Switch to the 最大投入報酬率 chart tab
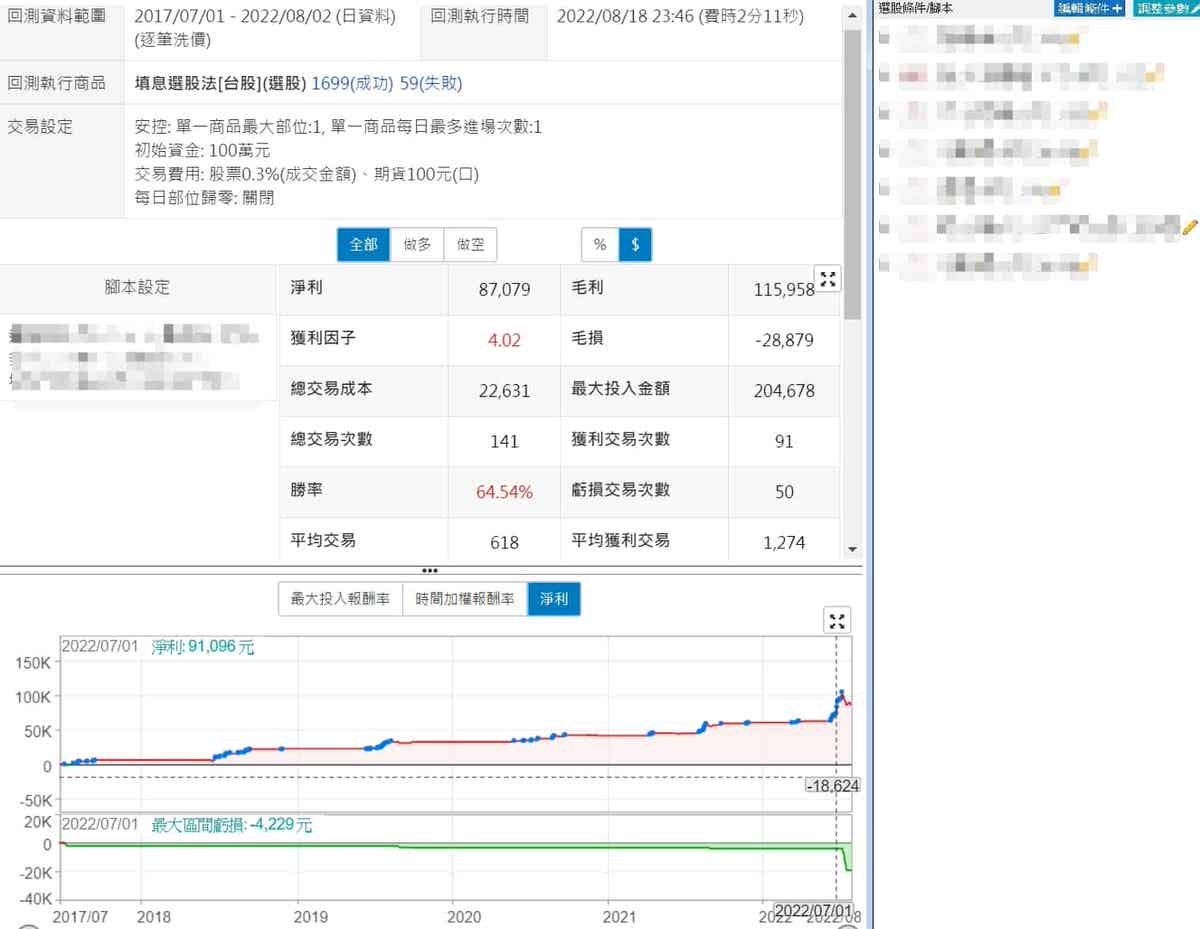The image size is (1200, 929). 340,599
